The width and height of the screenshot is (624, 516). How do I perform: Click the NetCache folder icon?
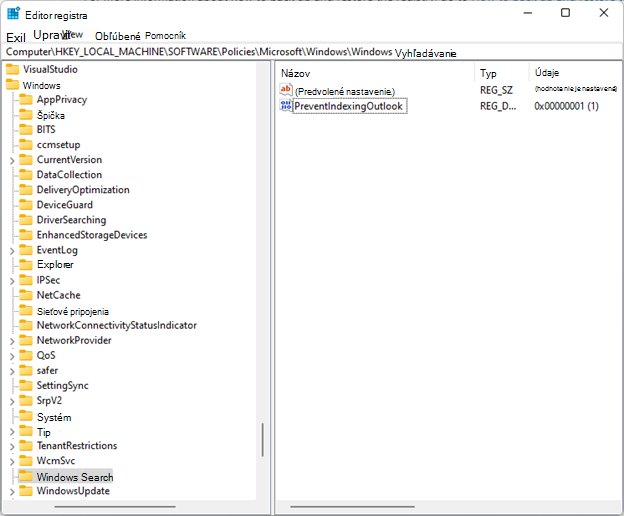[26, 295]
